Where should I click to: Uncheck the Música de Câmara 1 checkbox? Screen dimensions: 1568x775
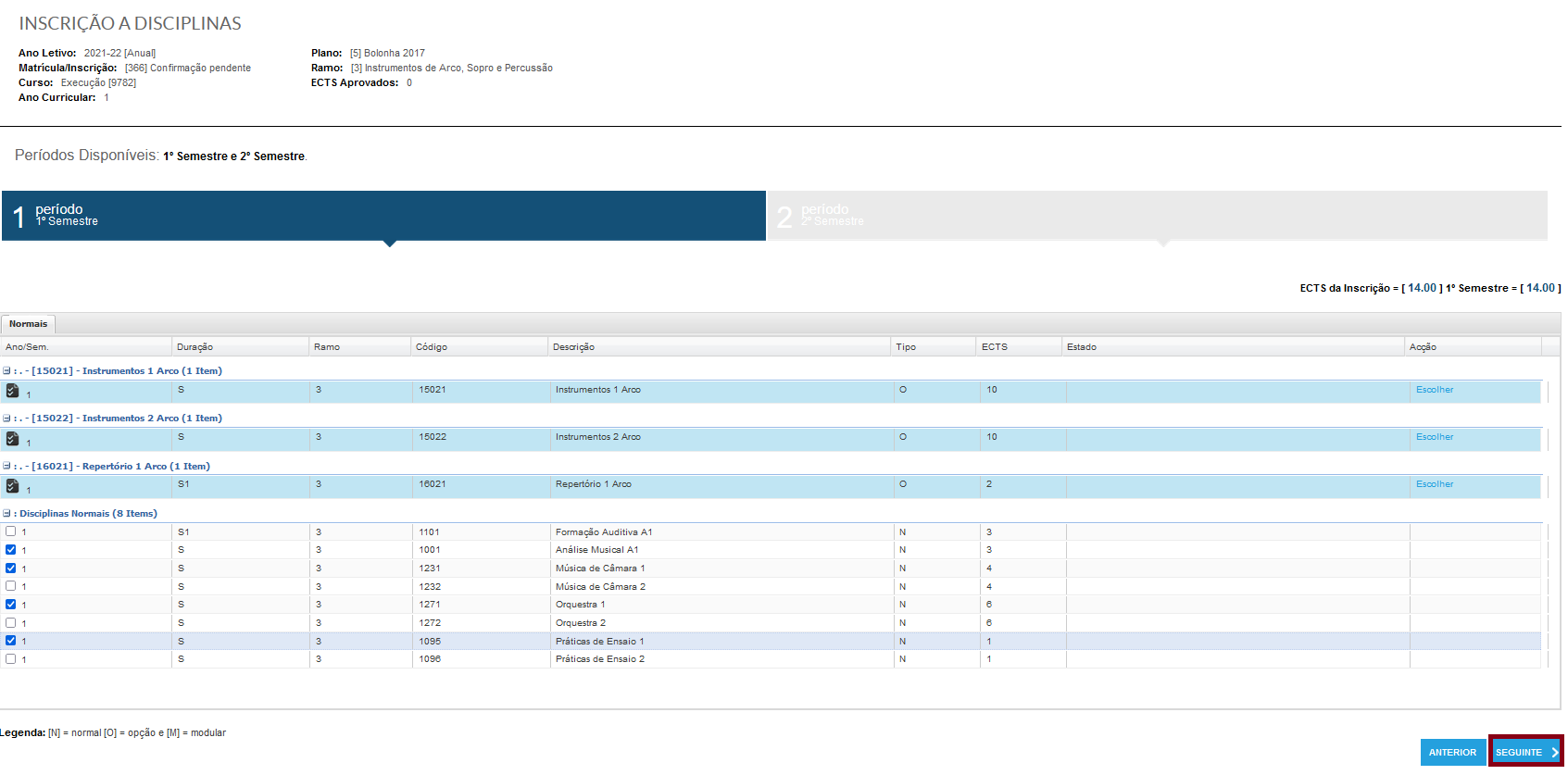[11, 568]
